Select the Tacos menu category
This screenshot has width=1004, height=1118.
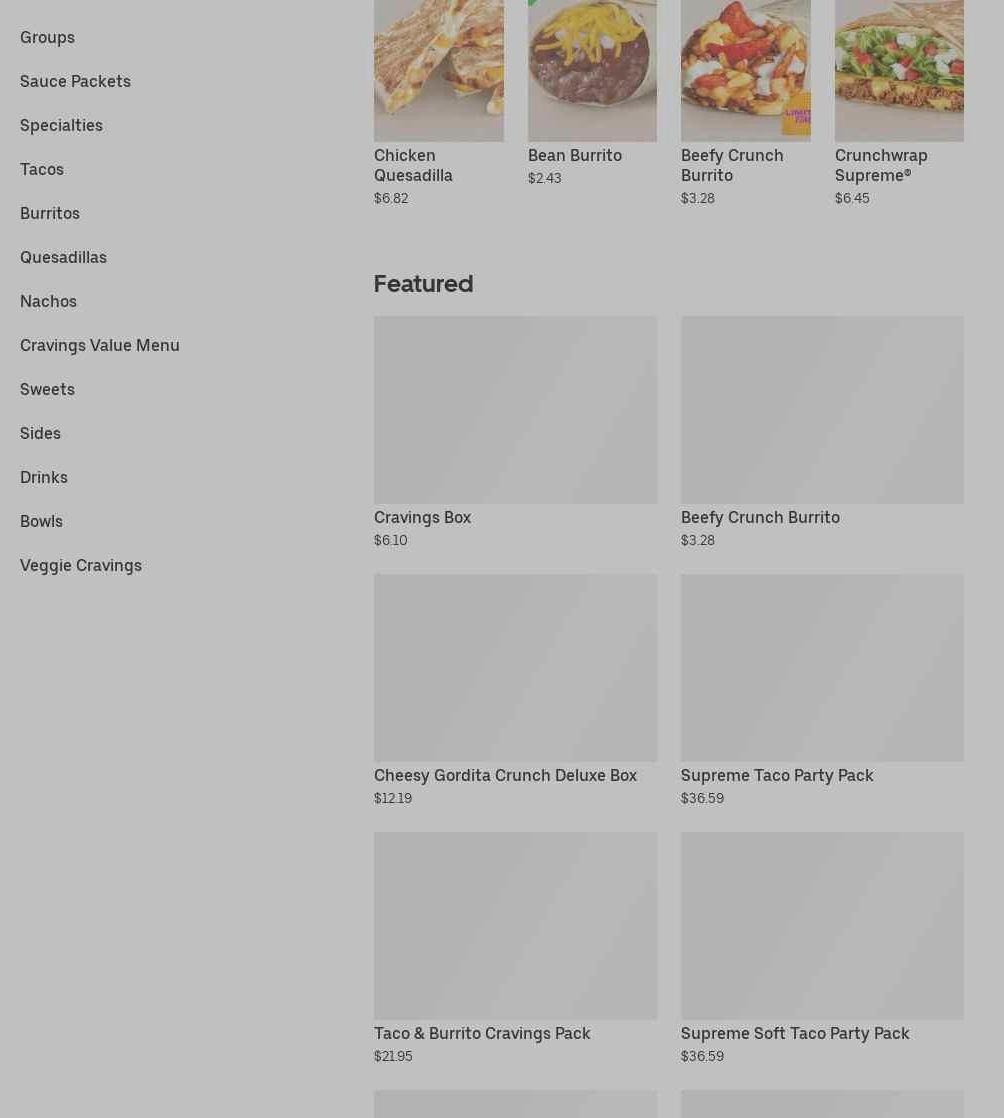pos(41,170)
